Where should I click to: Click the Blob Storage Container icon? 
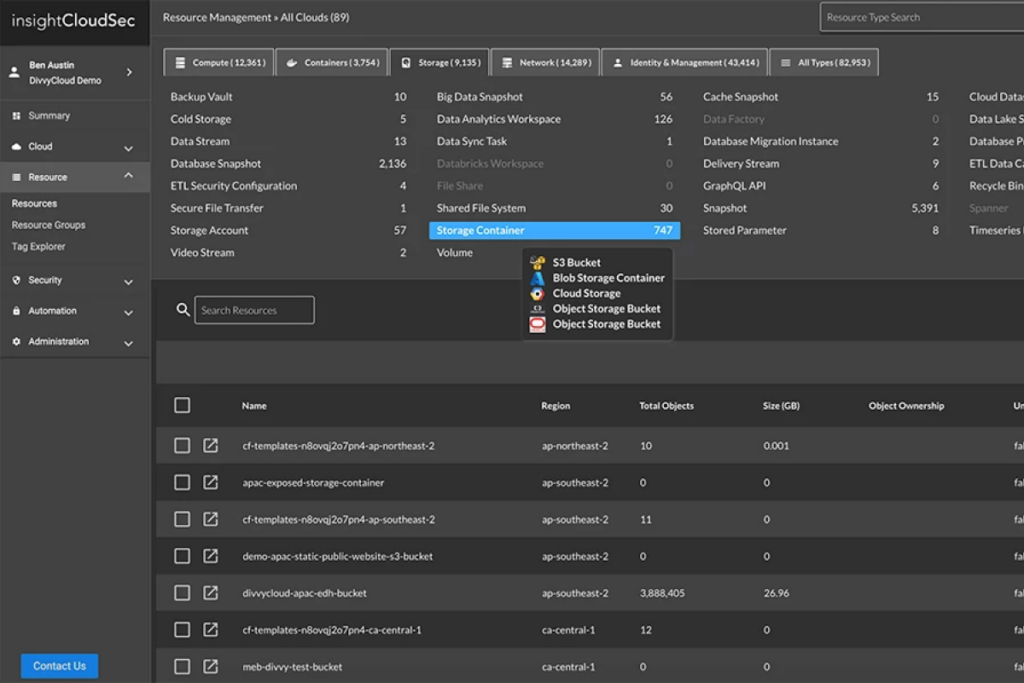pos(538,277)
